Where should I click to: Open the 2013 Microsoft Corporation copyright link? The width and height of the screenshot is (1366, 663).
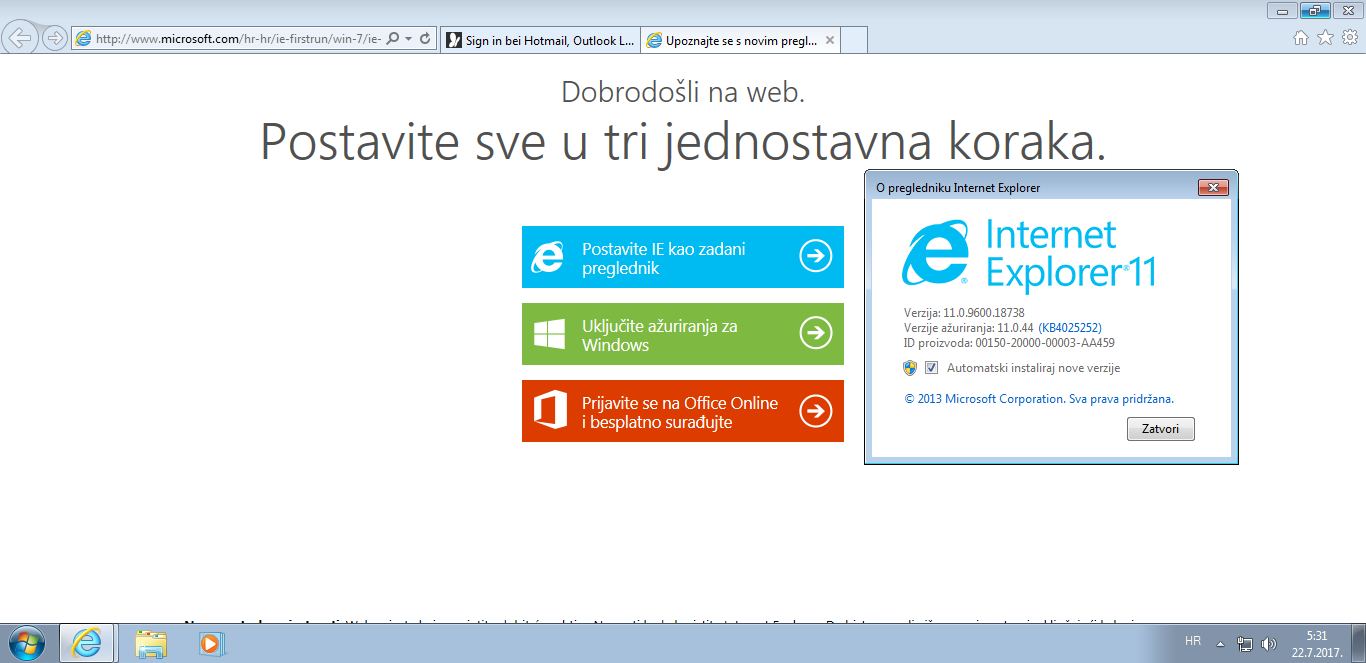click(1039, 398)
